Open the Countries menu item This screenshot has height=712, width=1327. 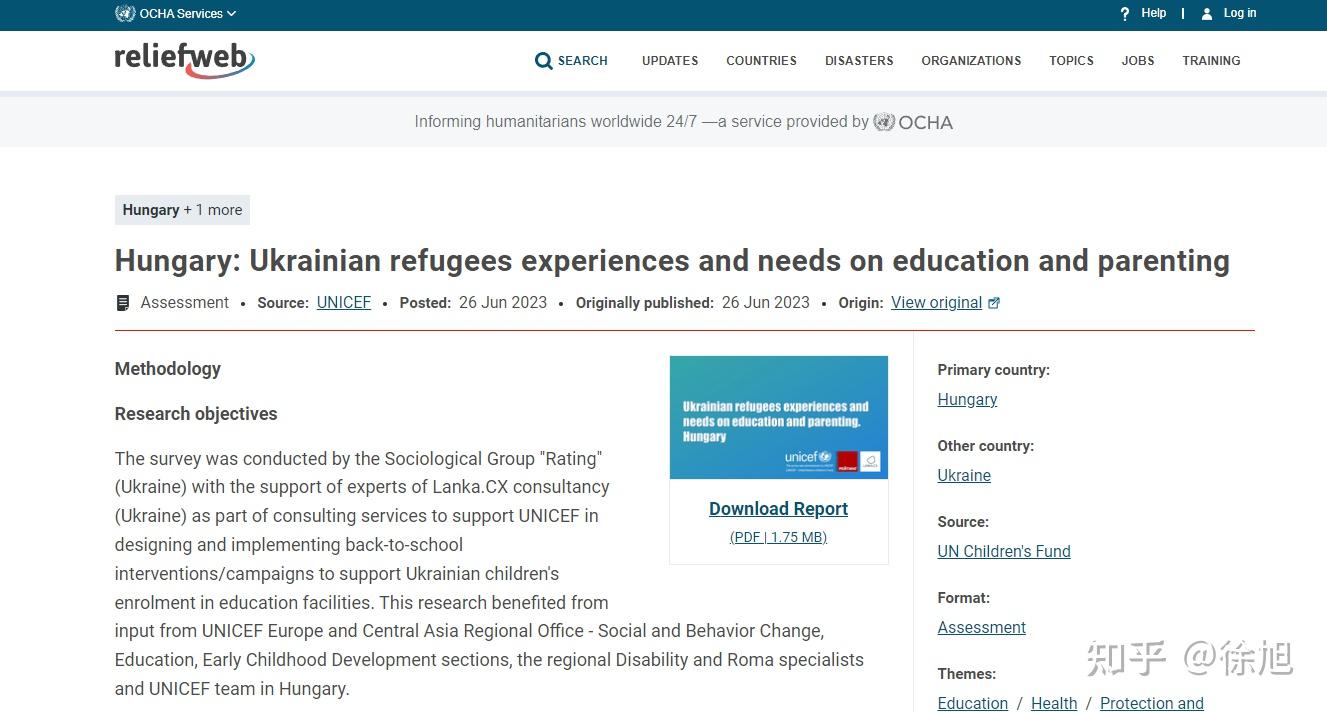[761, 61]
